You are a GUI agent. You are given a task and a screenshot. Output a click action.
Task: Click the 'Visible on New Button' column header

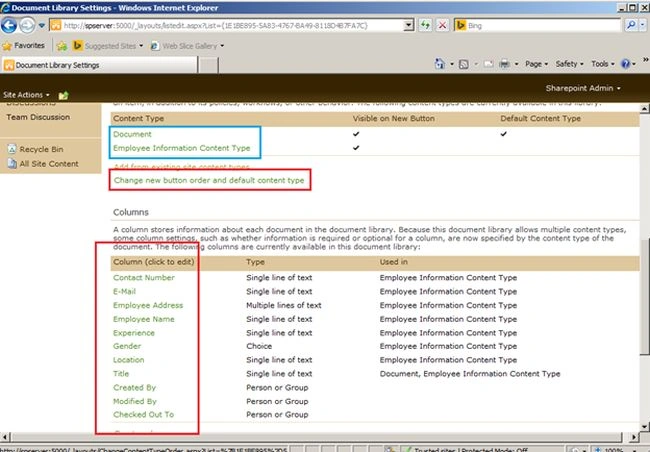pos(394,119)
